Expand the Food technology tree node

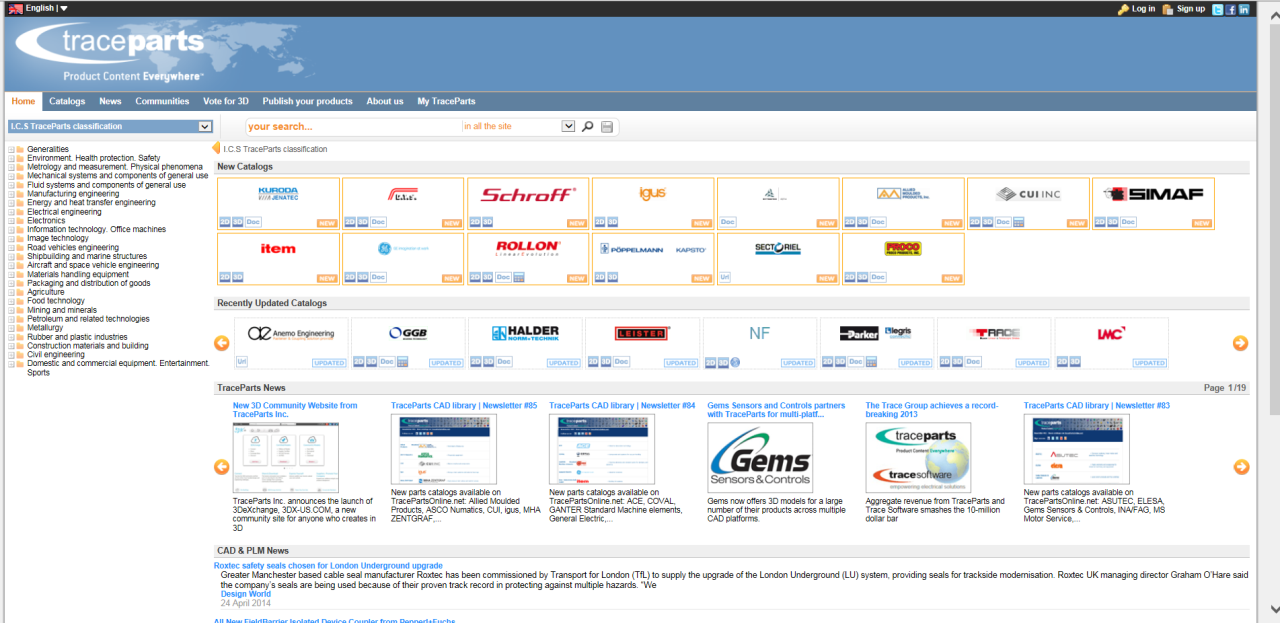tap(11, 301)
